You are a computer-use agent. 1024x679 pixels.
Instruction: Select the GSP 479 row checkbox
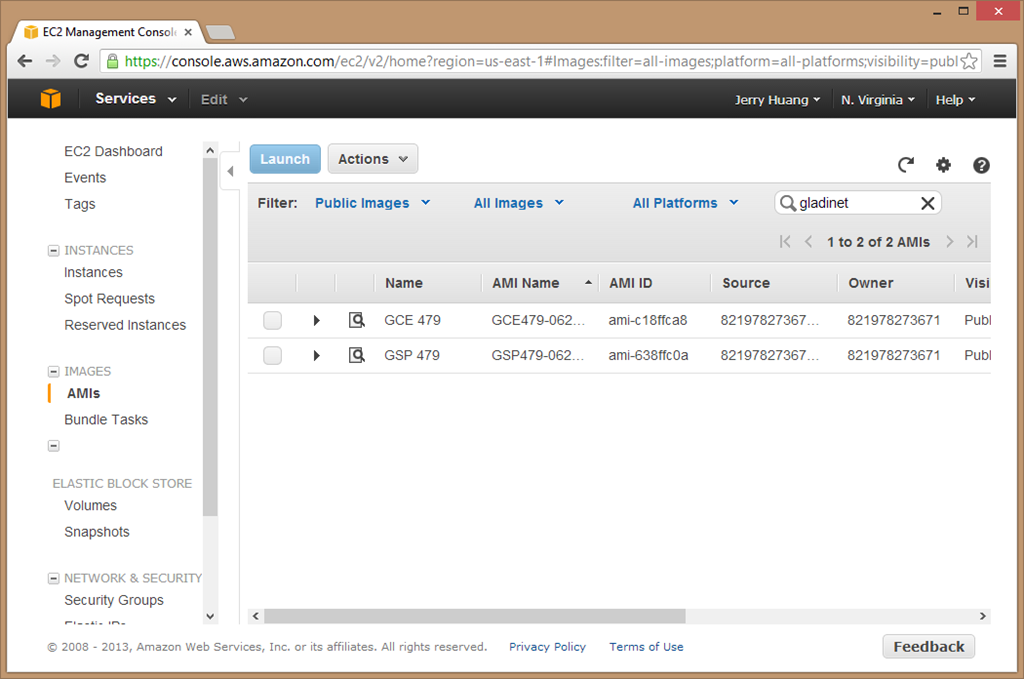(x=272, y=355)
